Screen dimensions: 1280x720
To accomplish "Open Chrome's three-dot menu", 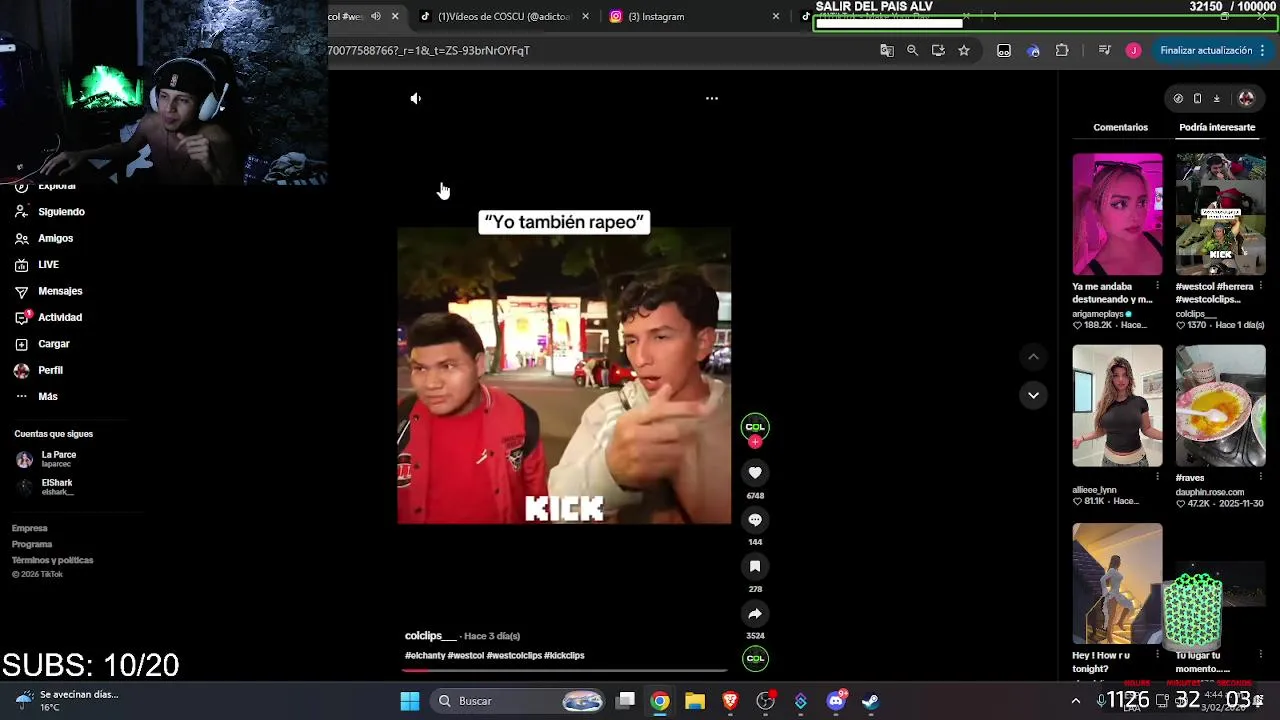I will pyautogui.click(x=1263, y=50).
